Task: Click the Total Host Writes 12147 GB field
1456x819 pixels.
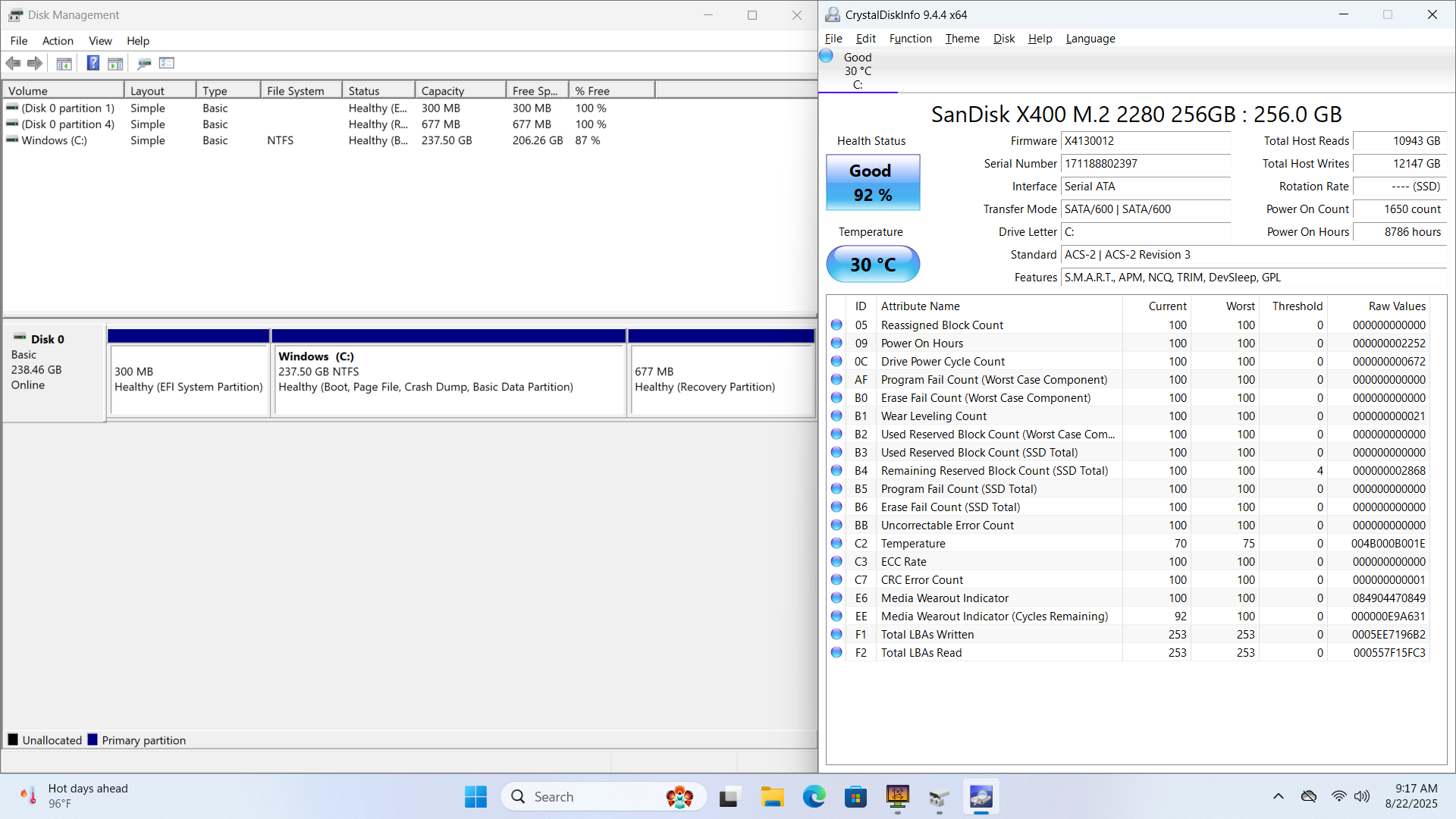Action: pyautogui.click(x=1399, y=164)
